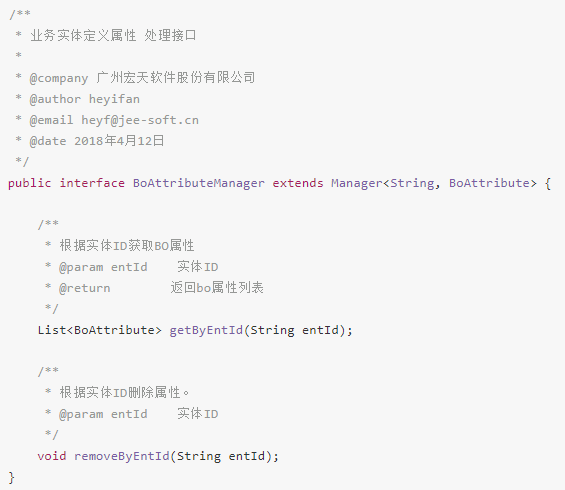Click the 'void' return type keyword
The height and width of the screenshot is (490, 565).
click(52, 456)
